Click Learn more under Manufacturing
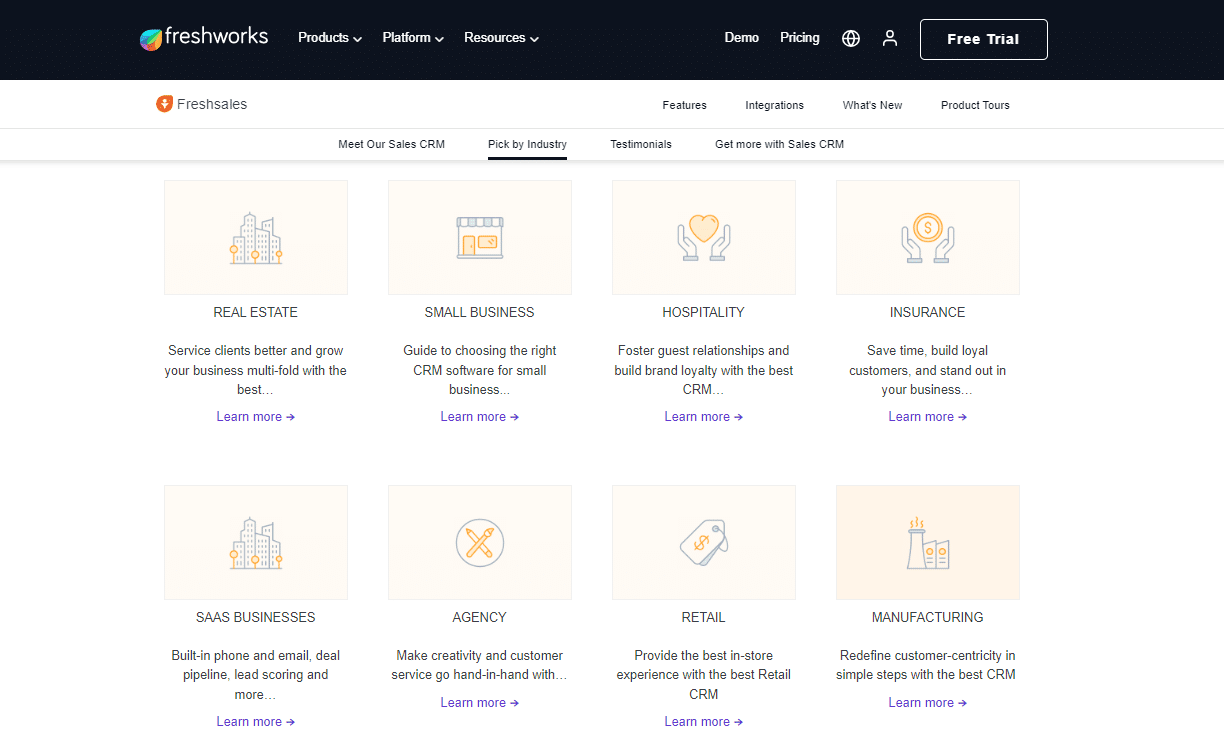This screenshot has height=738, width=1224. [x=928, y=703]
